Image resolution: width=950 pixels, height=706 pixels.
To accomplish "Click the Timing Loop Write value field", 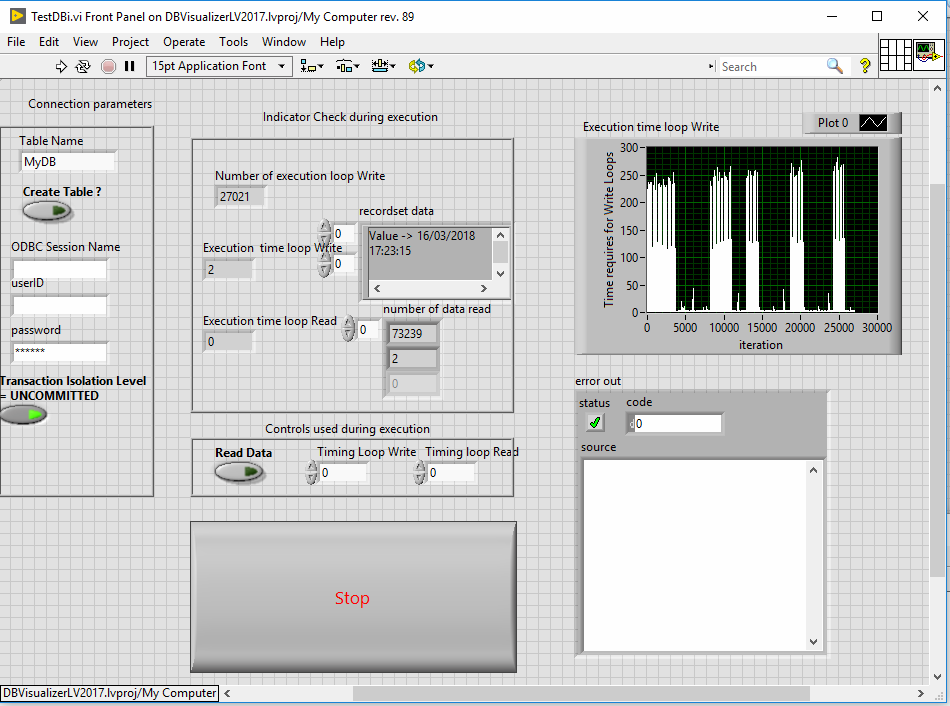I will click(x=343, y=473).
